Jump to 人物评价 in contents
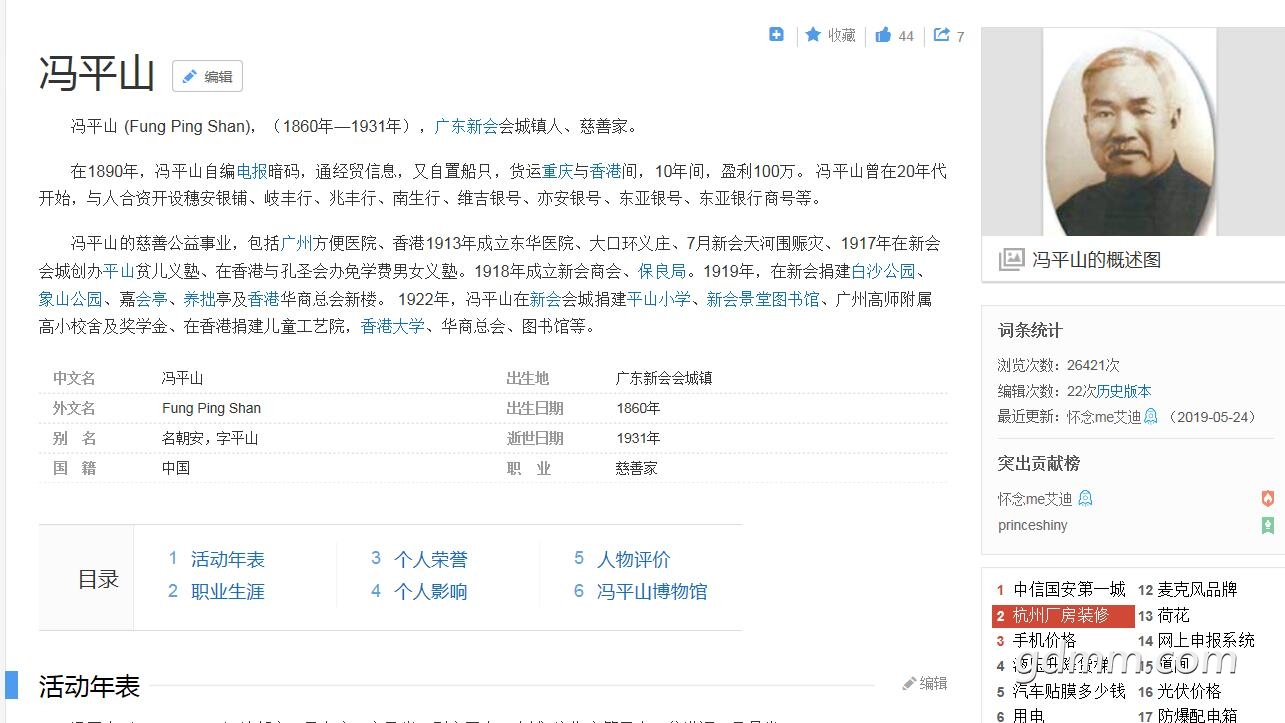 (x=633, y=559)
